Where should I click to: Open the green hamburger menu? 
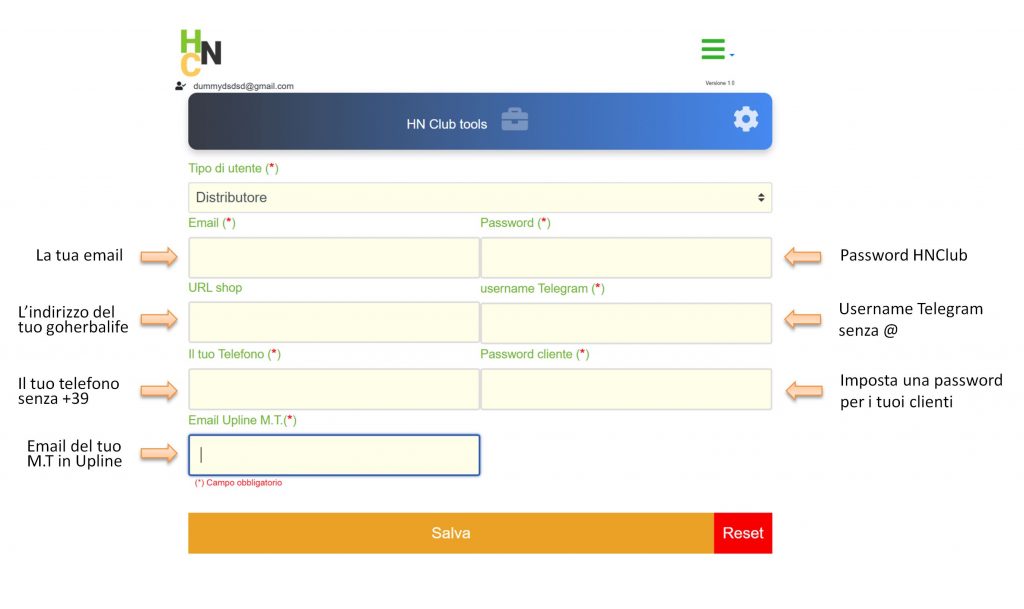713,49
